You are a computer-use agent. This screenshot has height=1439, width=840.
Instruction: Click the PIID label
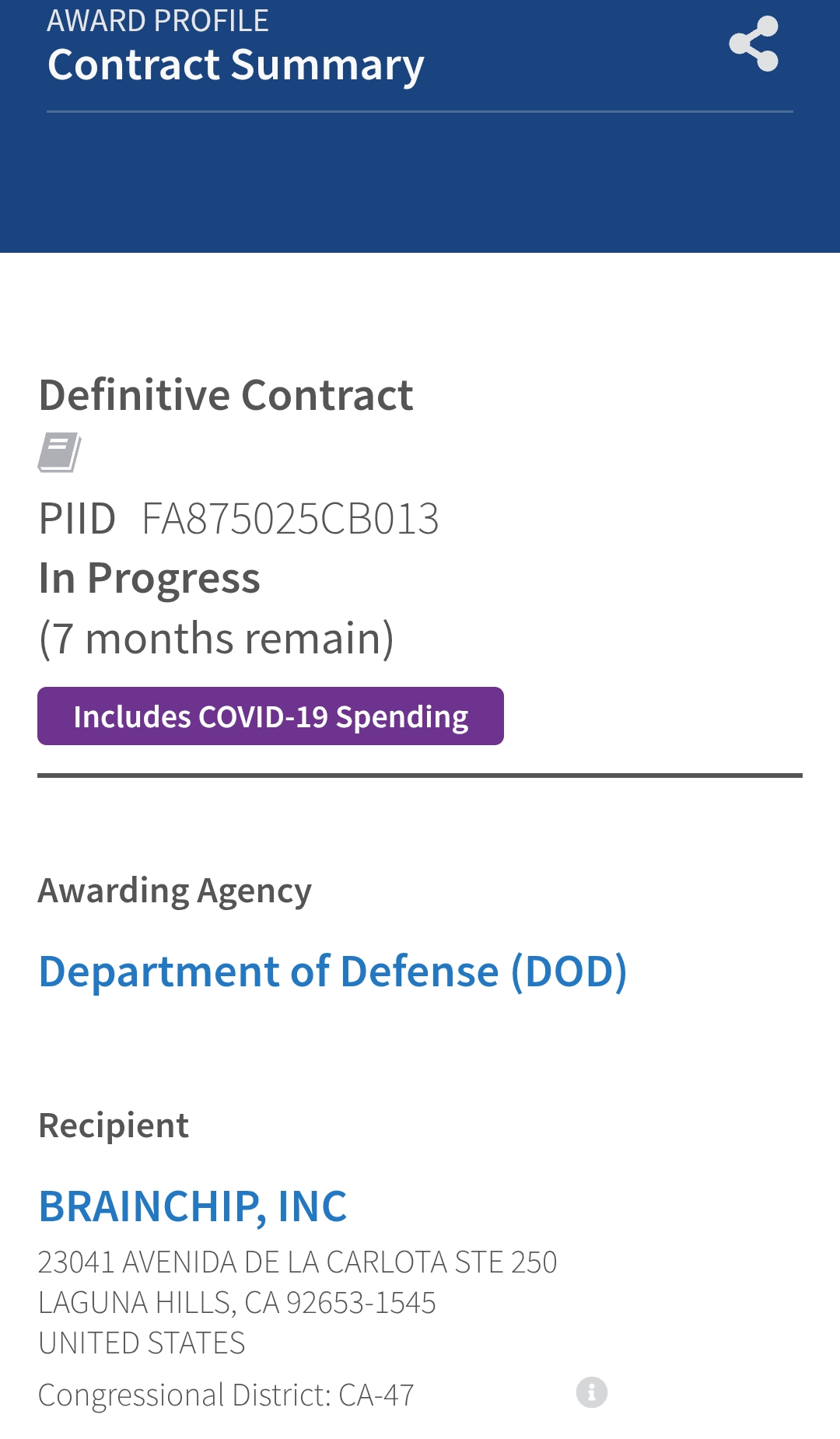(x=78, y=519)
